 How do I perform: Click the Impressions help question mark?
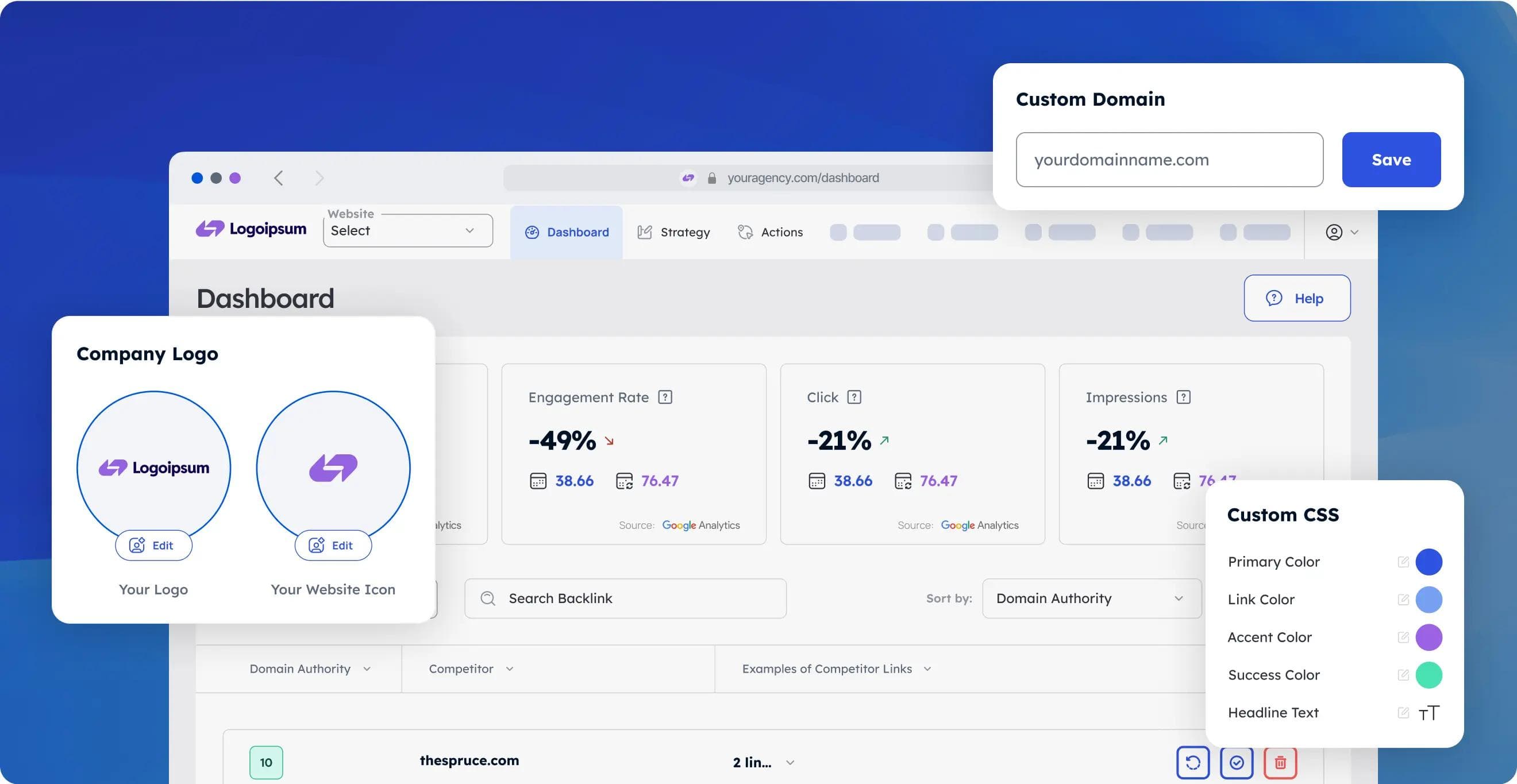click(1183, 397)
